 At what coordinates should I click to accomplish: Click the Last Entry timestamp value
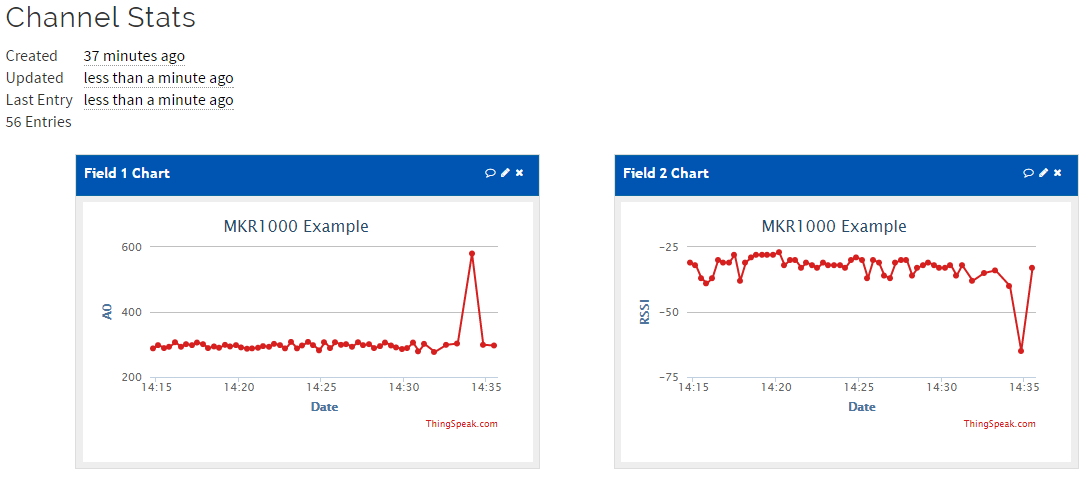[158, 100]
